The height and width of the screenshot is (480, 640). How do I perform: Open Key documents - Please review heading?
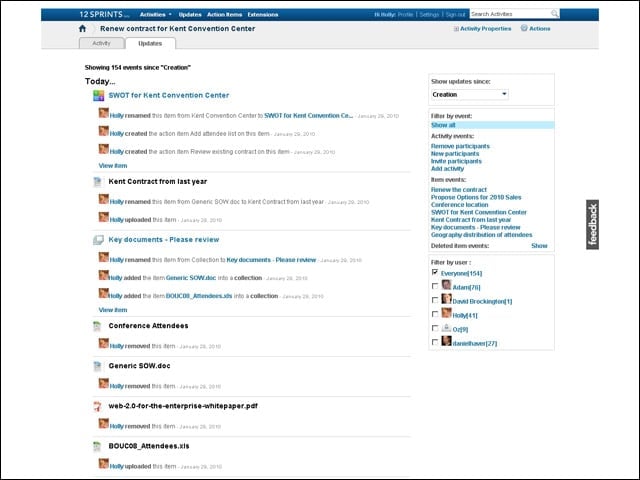(164, 240)
